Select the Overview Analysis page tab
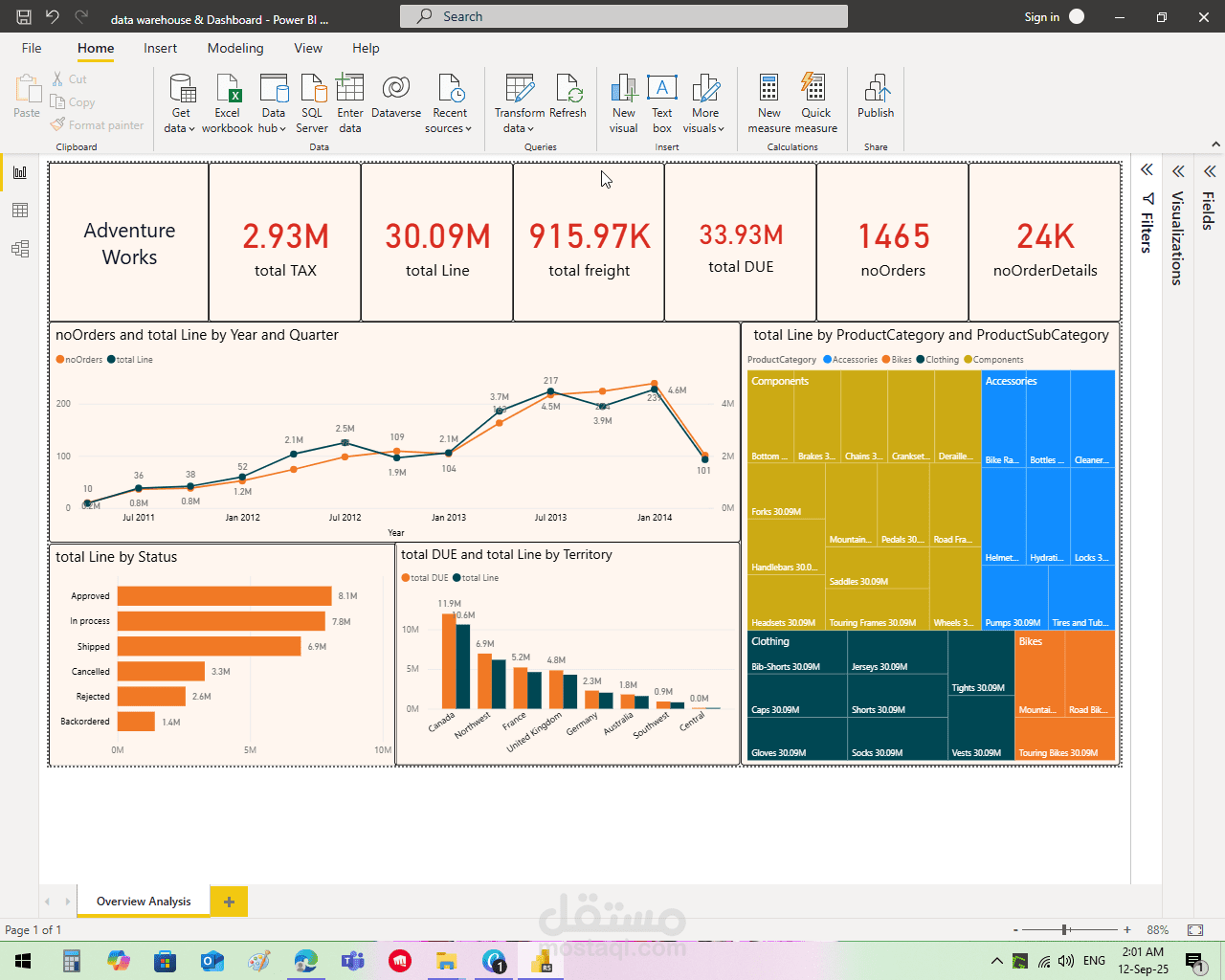The height and width of the screenshot is (980, 1225). pyautogui.click(x=144, y=902)
